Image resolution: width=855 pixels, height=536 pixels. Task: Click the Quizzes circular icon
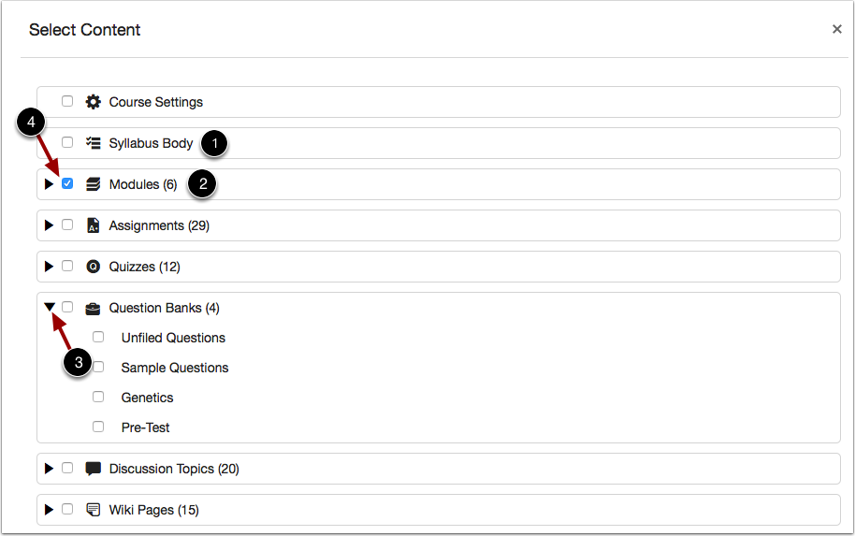point(93,267)
